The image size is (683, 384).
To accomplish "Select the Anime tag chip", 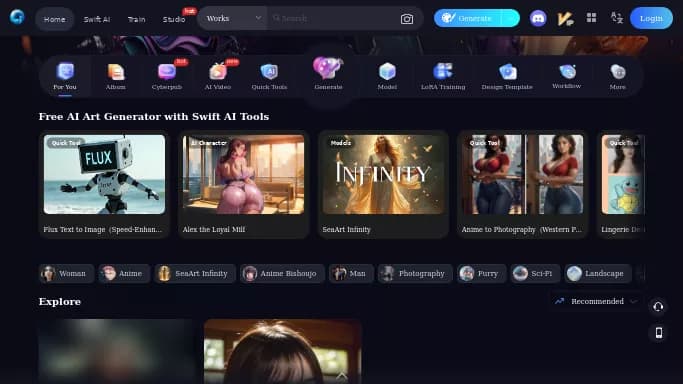I will click(124, 273).
